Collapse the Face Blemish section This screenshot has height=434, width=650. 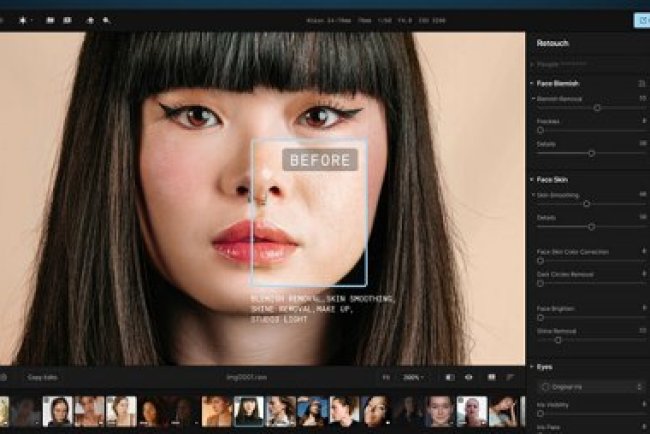click(531, 83)
